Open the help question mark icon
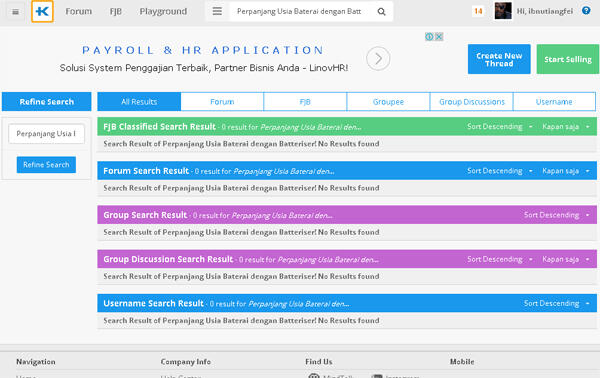This screenshot has height=378, width=600. [x=586, y=11]
